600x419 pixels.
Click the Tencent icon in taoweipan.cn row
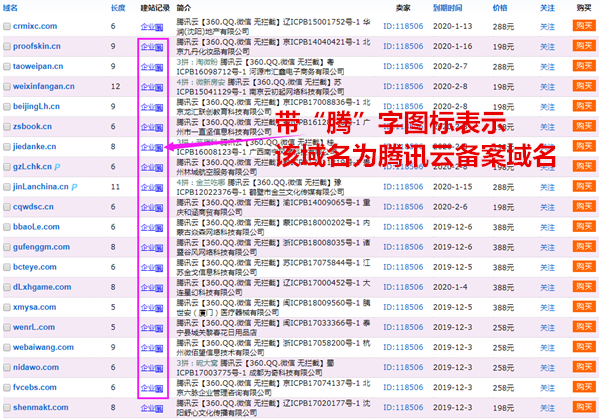click(x=159, y=67)
